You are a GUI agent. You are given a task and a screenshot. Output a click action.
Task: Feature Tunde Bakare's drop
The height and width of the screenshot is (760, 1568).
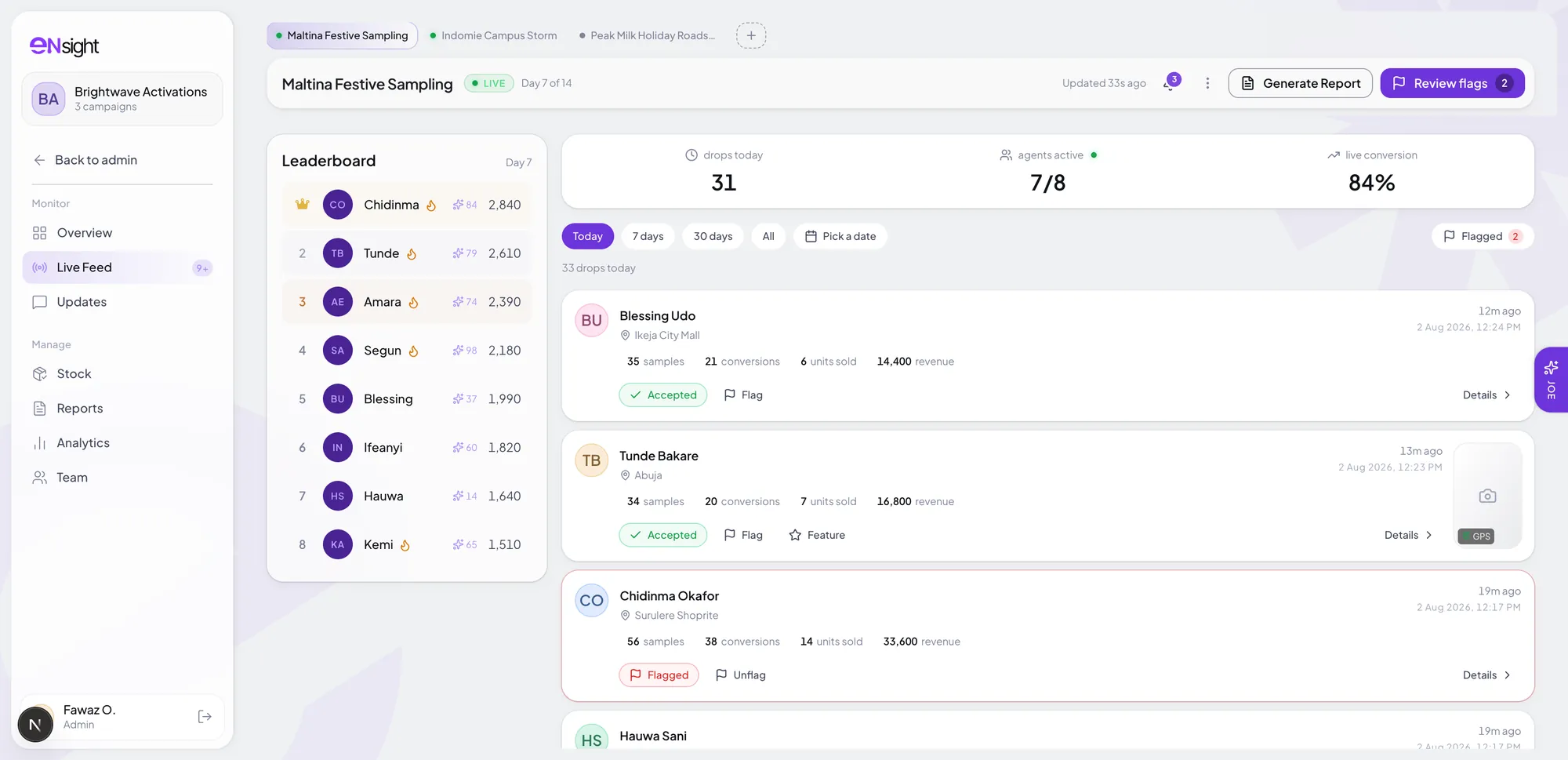pos(817,535)
